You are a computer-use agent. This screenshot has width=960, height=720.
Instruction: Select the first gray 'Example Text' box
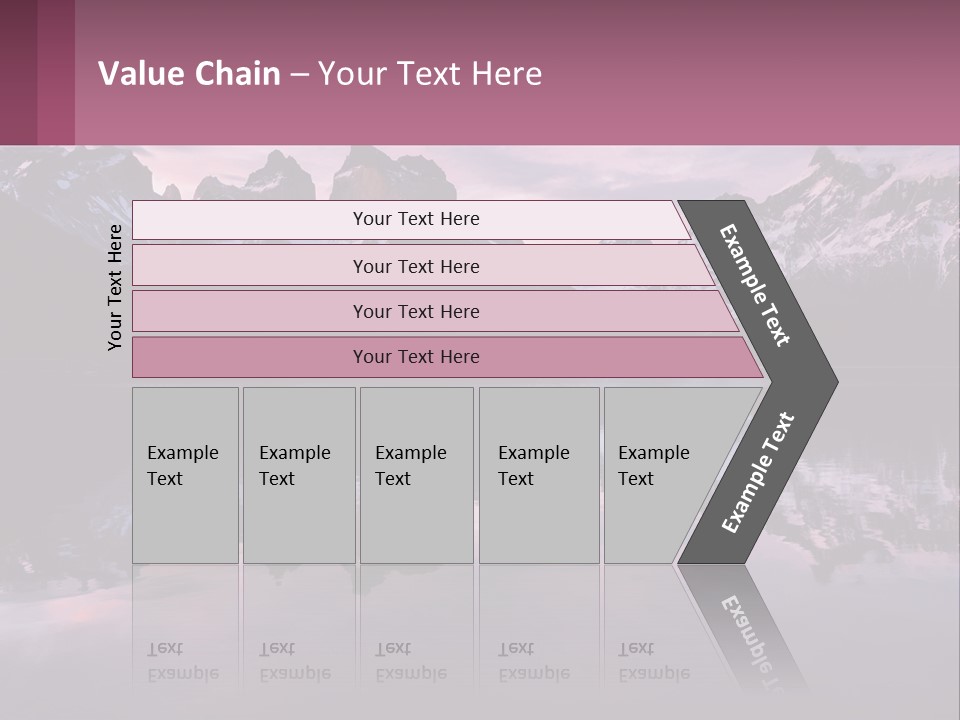(x=186, y=475)
